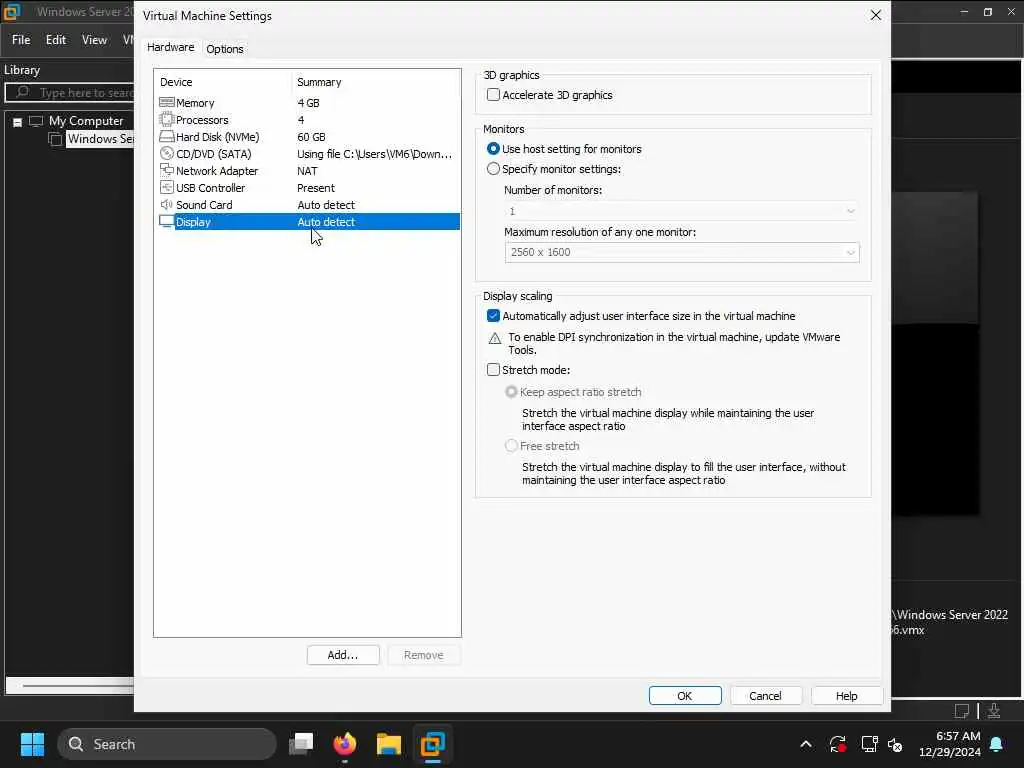The width and height of the screenshot is (1024, 768).
Task: Close the Virtual Machine Settings dialog
Action: pyautogui.click(x=876, y=15)
